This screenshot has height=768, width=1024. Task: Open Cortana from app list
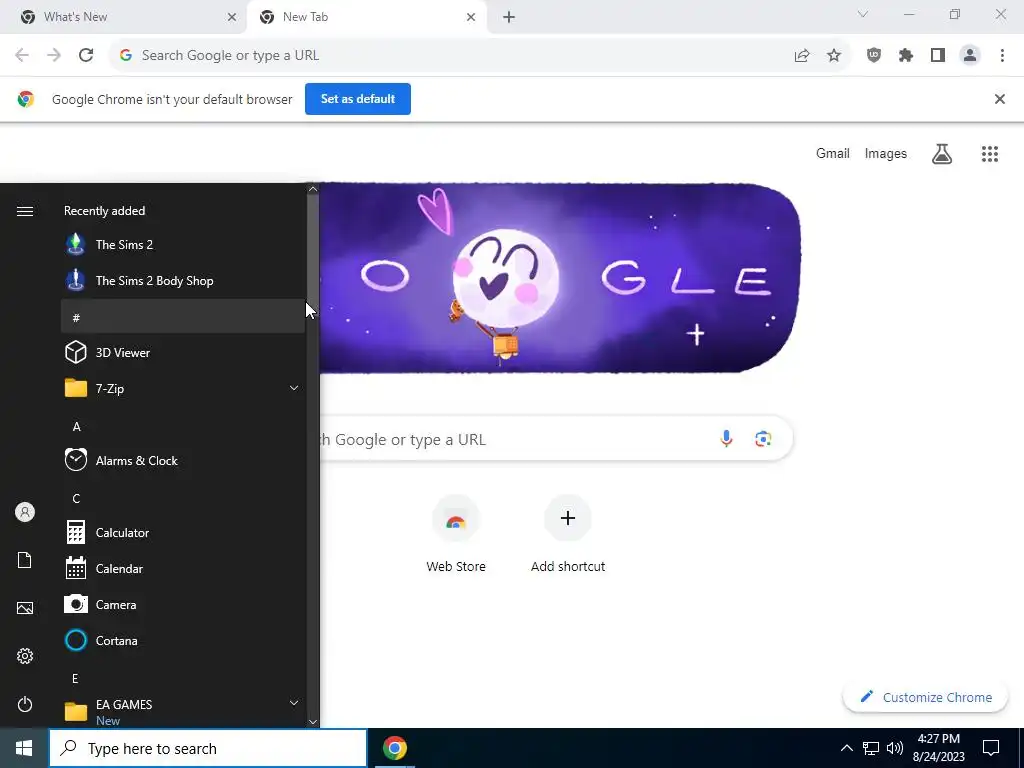[183, 640]
